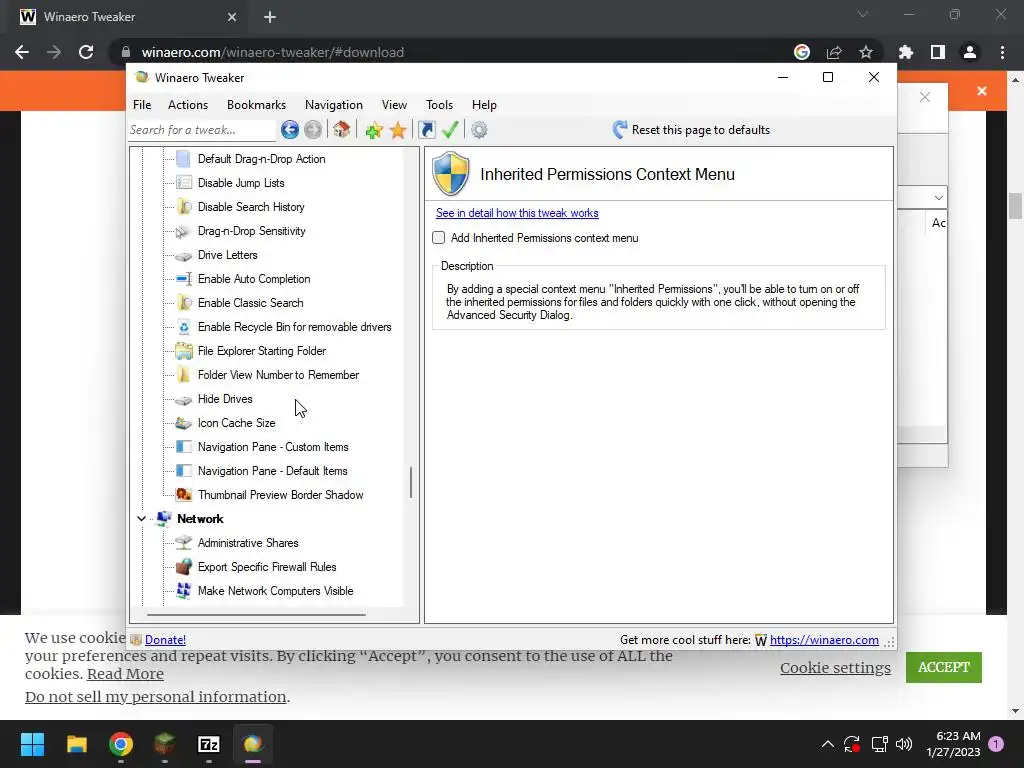Image resolution: width=1024 pixels, height=768 pixels.
Task: Click Chrome extensions puzzle icon
Action: click(905, 52)
